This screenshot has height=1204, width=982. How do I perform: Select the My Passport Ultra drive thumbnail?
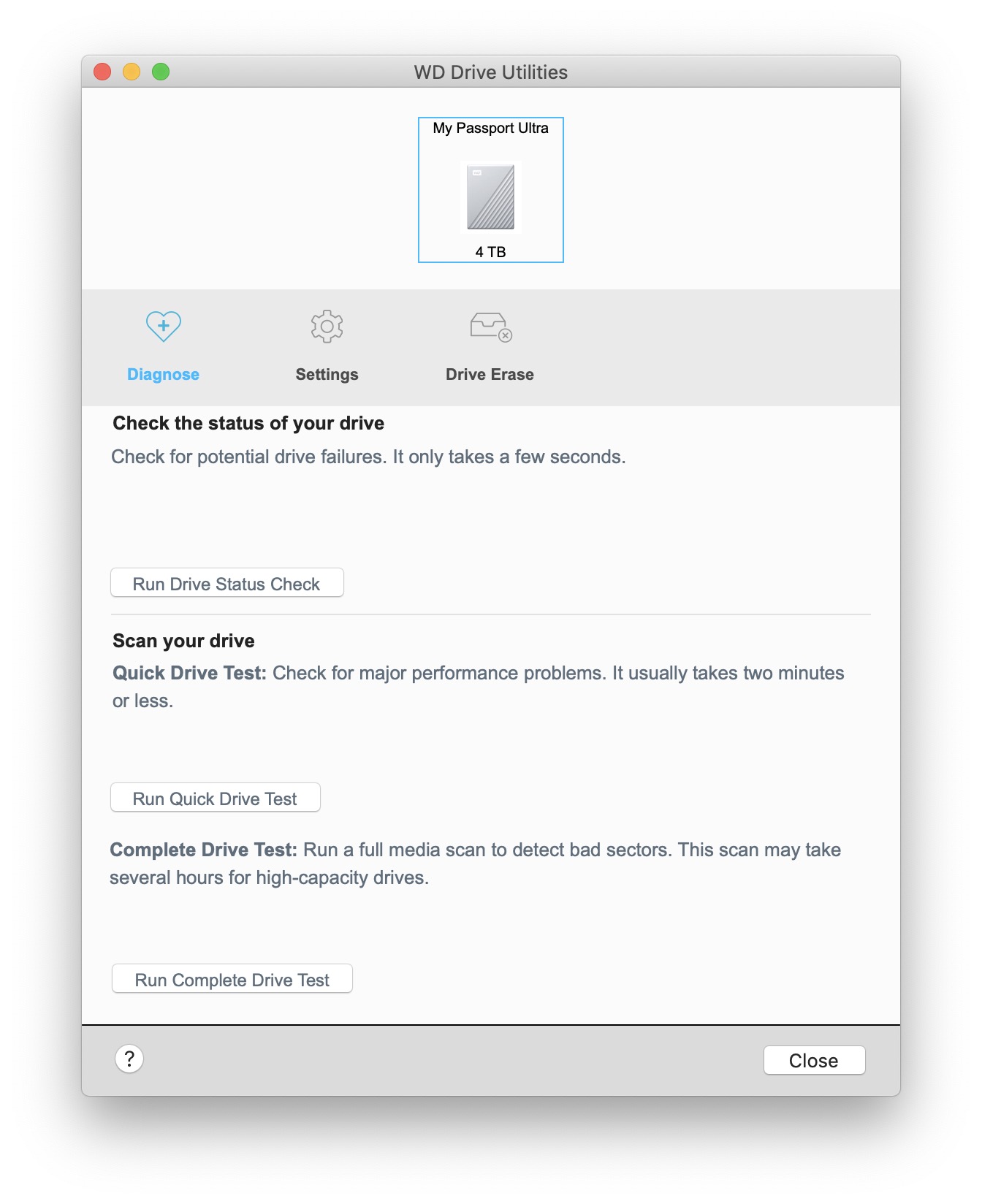coord(491,190)
